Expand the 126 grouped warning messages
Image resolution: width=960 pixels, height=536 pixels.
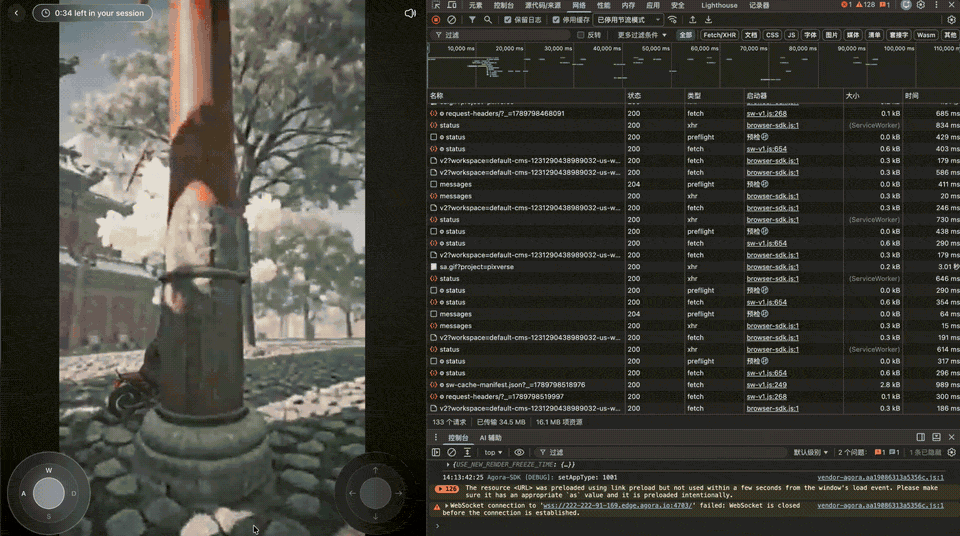pos(447,489)
